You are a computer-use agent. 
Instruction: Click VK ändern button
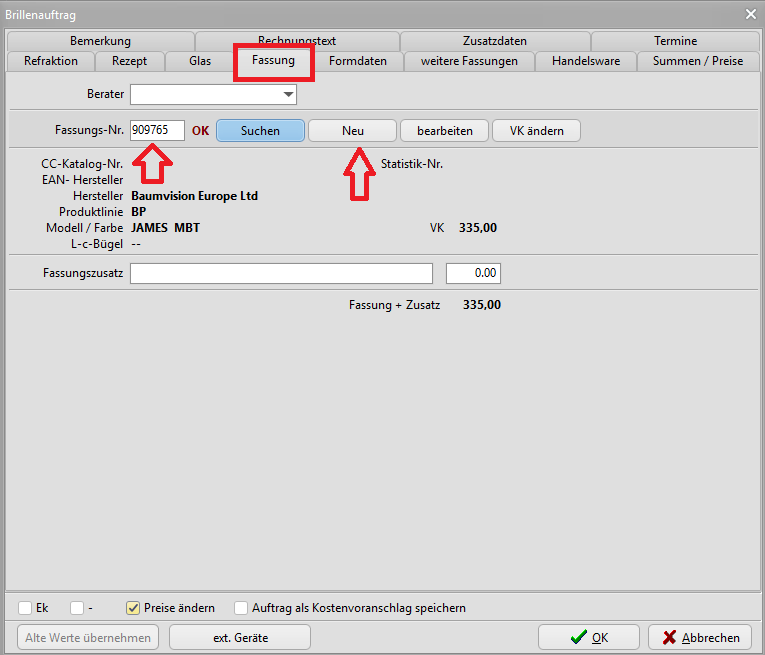pos(537,131)
